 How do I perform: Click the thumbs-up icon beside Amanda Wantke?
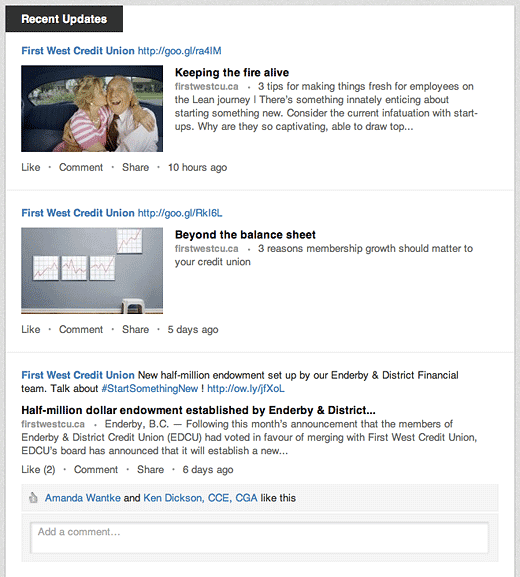33,498
